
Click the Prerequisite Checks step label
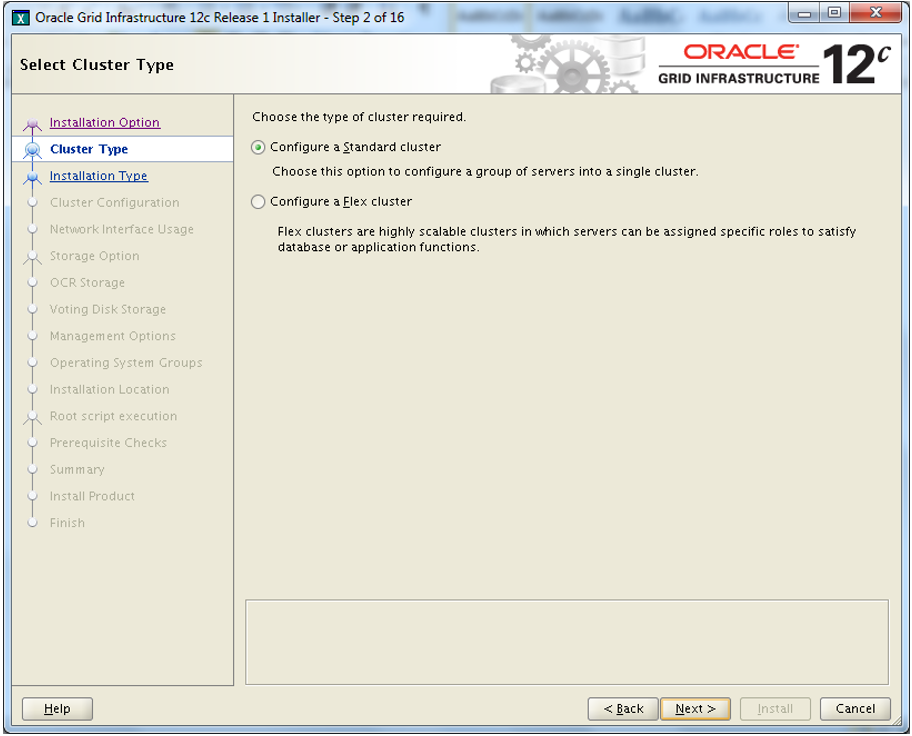pos(108,443)
